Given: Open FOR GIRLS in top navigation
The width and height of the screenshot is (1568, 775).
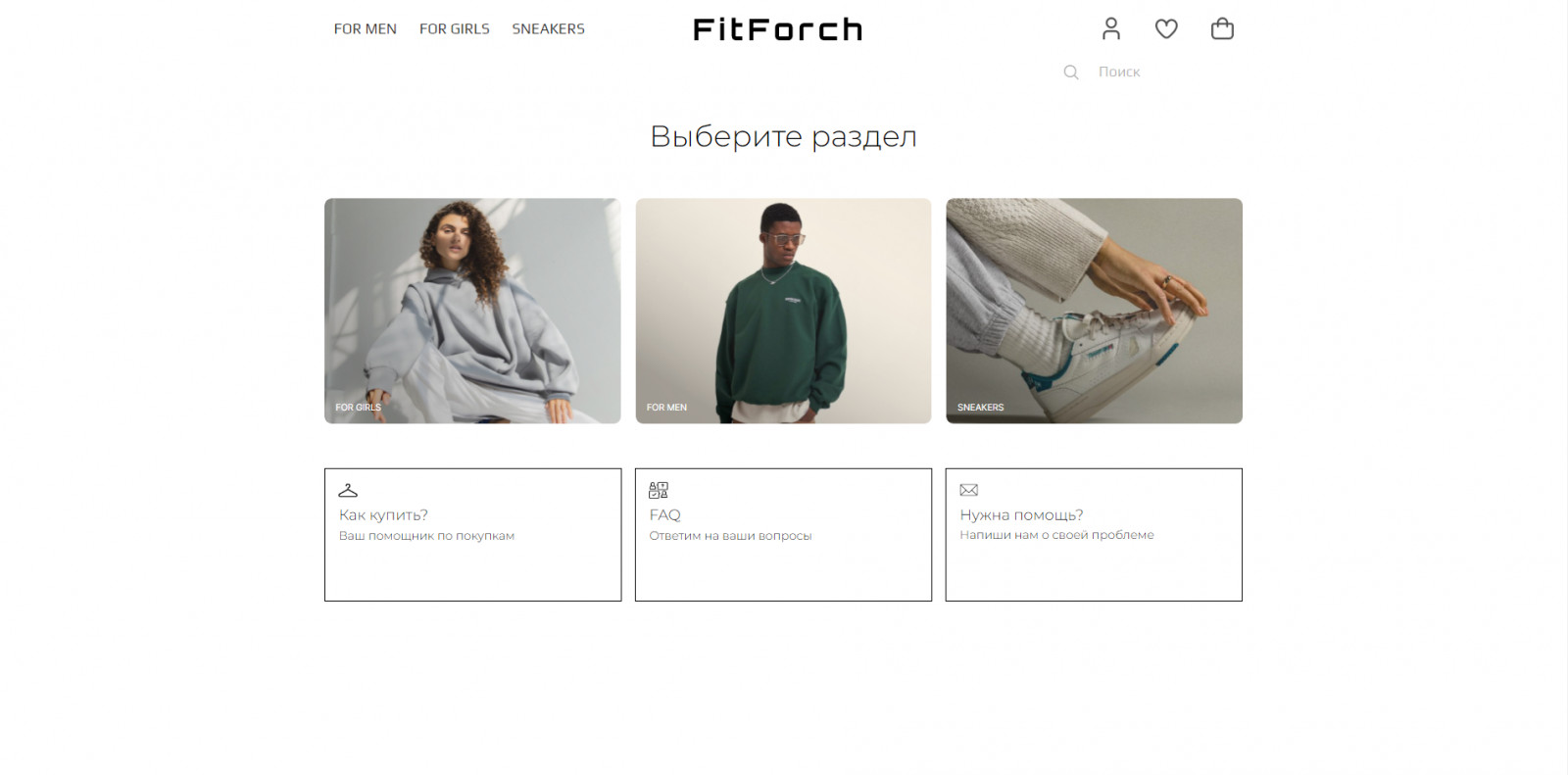Looking at the screenshot, I should [455, 29].
